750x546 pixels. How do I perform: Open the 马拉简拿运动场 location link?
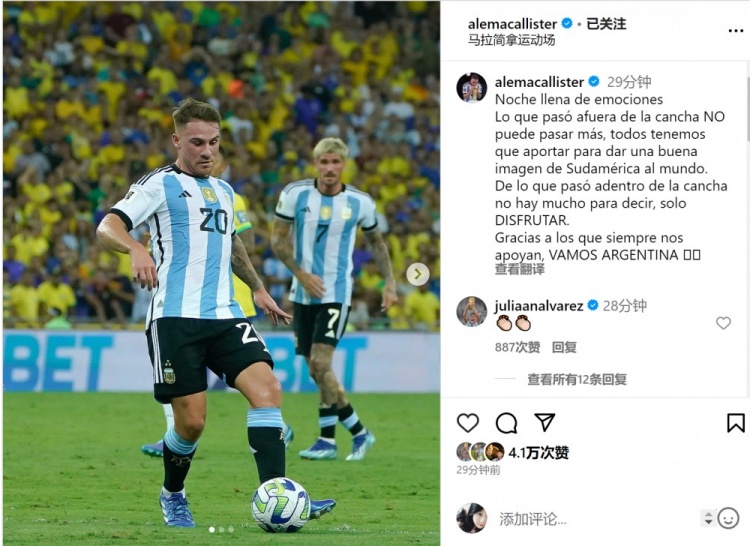click(511, 40)
